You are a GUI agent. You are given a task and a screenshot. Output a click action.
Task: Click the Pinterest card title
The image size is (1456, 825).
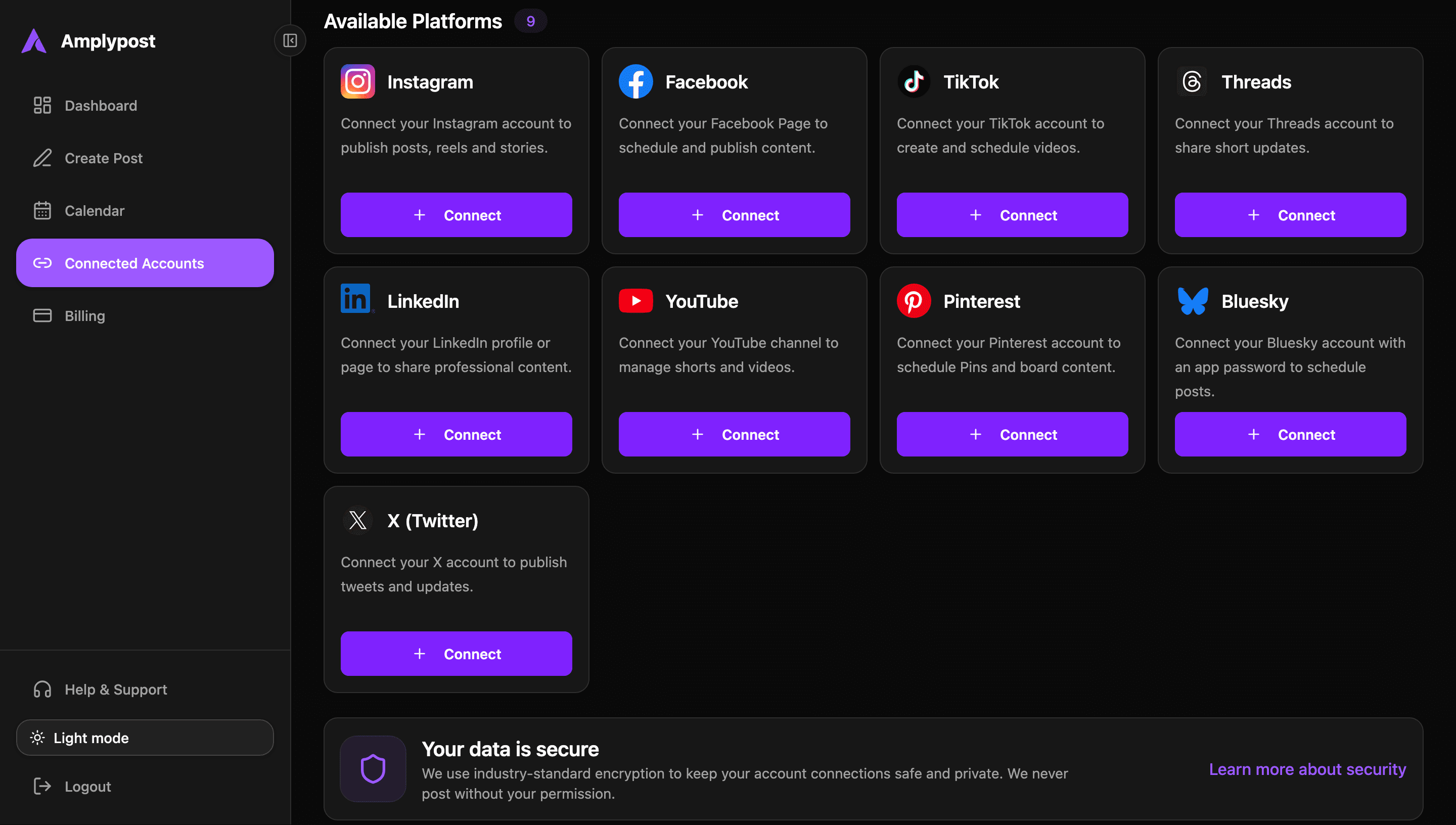982,301
